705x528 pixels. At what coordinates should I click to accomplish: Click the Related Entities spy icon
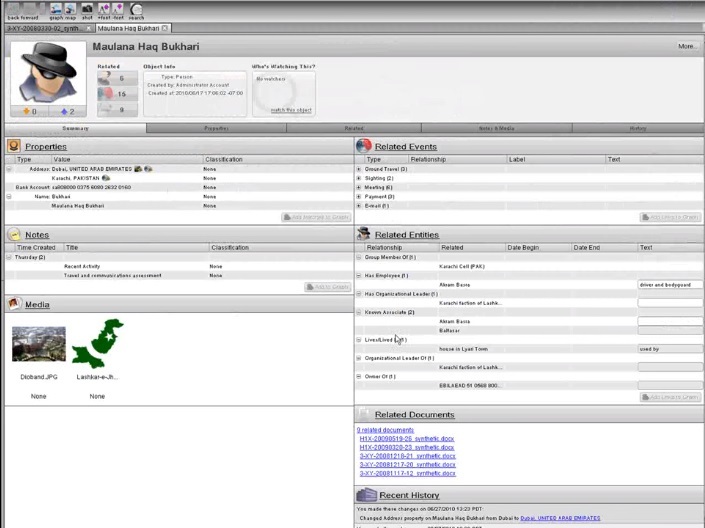pyautogui.click(x=363, y=234)
